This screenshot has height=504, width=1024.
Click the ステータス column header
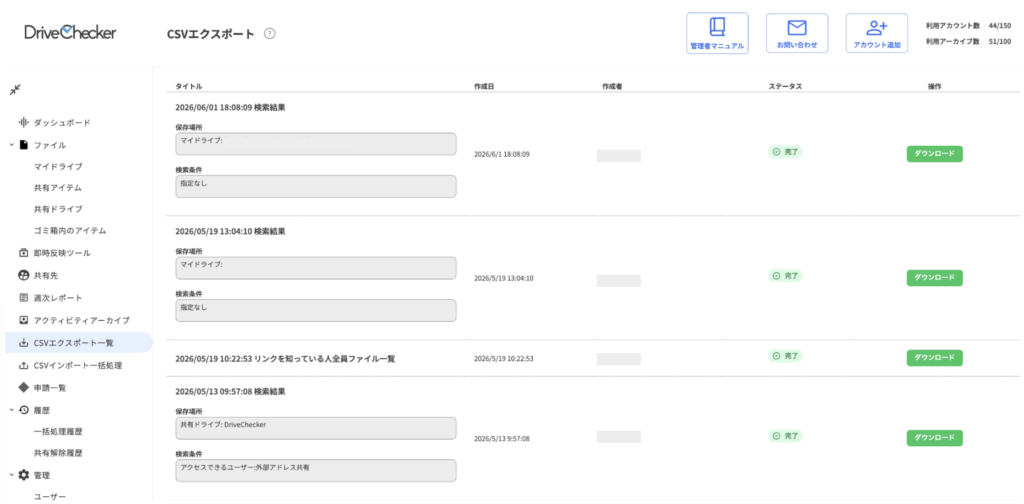pos(785,87)
